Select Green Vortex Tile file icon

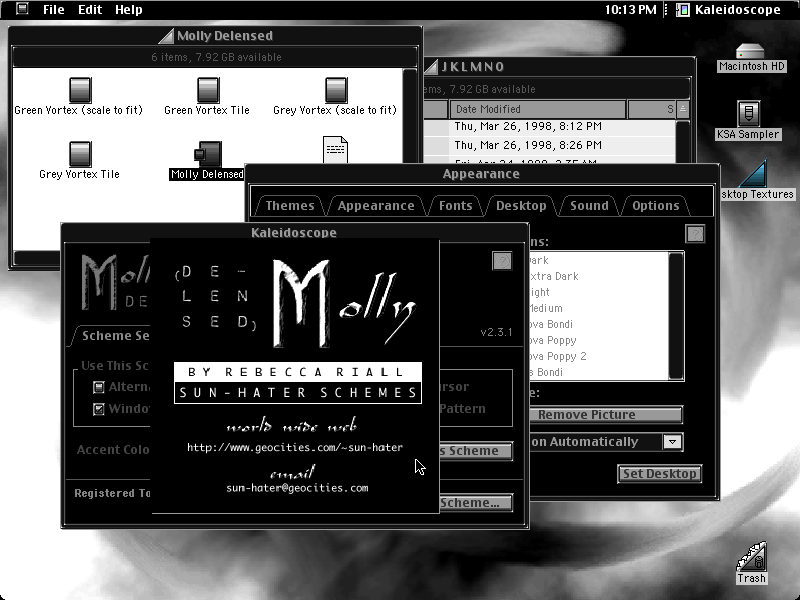(208, 90)
